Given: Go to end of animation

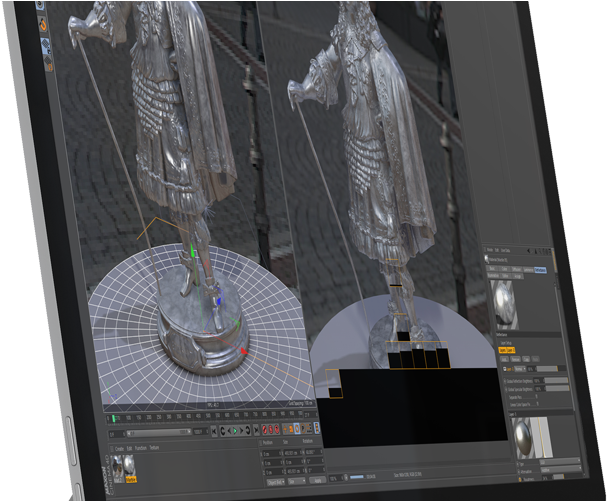Looking at the screenshot, I should pos(256,431).
